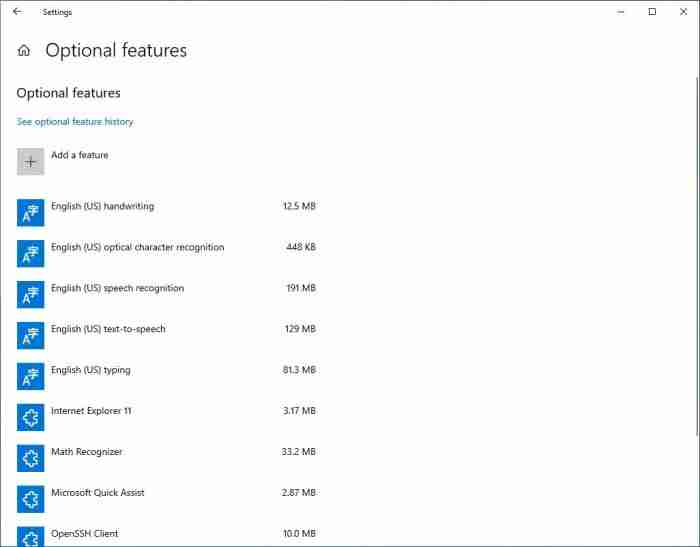The width and height of the screenshot is (700, 547).
Task: Click the English (US) handwriting language icon
Action: (x=31, y=213)
